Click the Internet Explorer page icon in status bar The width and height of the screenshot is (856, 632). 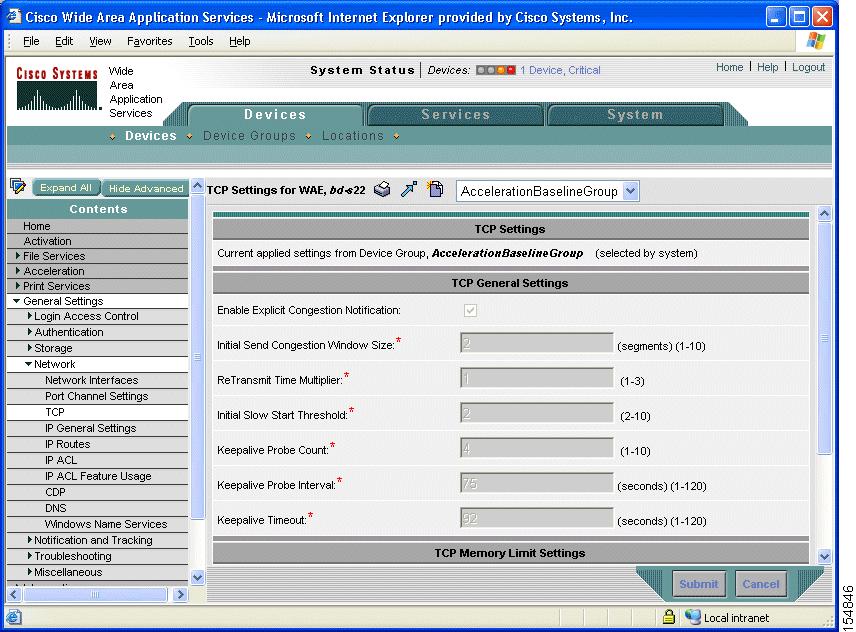click(x=14, y=618)
